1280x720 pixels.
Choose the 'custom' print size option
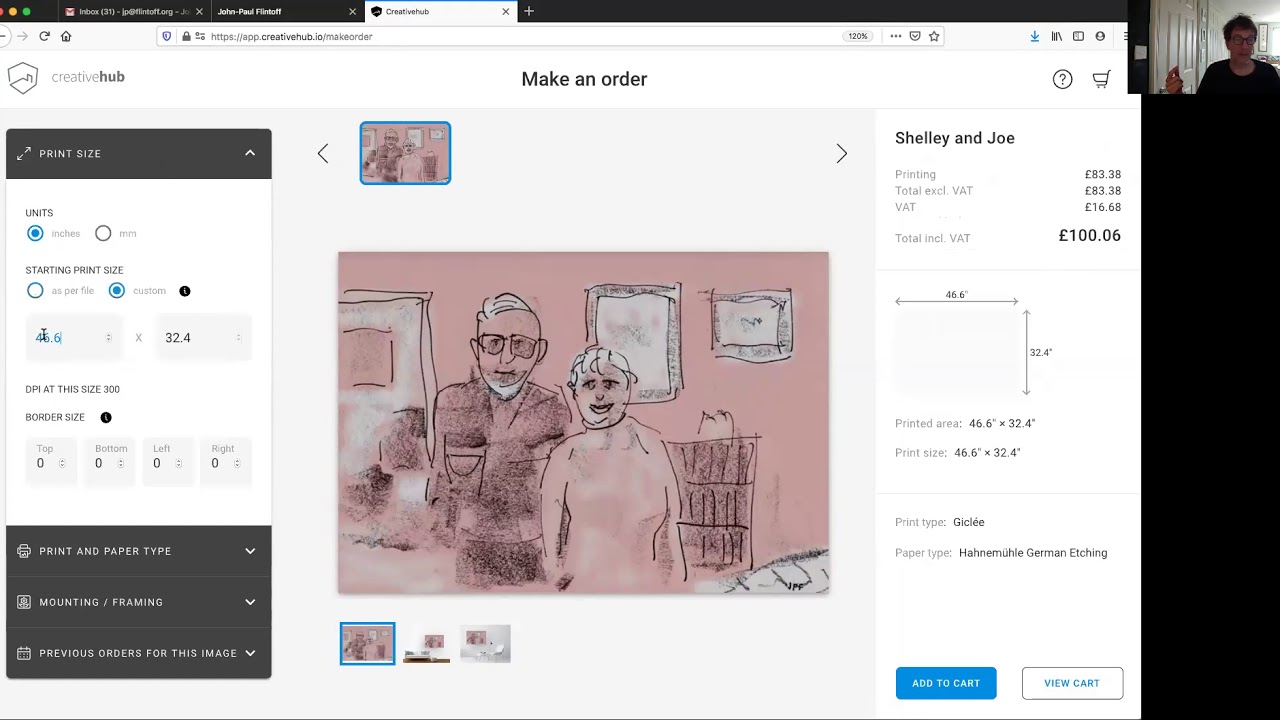(117, 291)
